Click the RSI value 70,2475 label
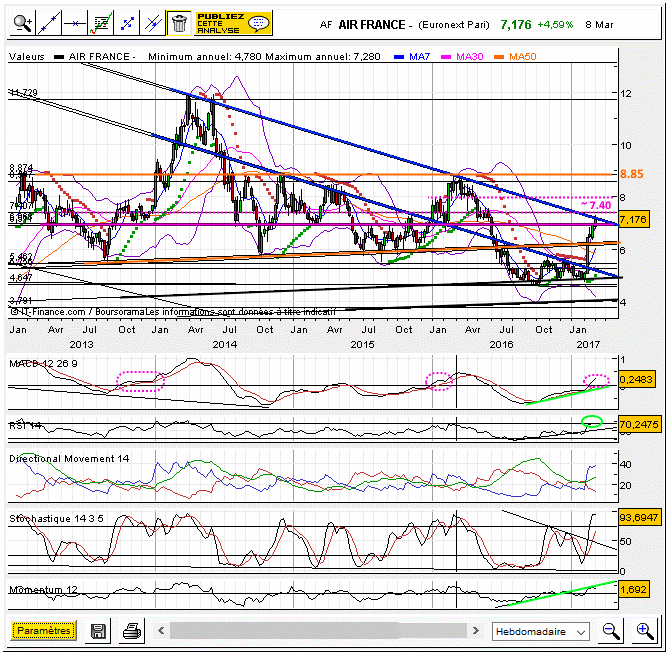 click(x=639, y=424)
